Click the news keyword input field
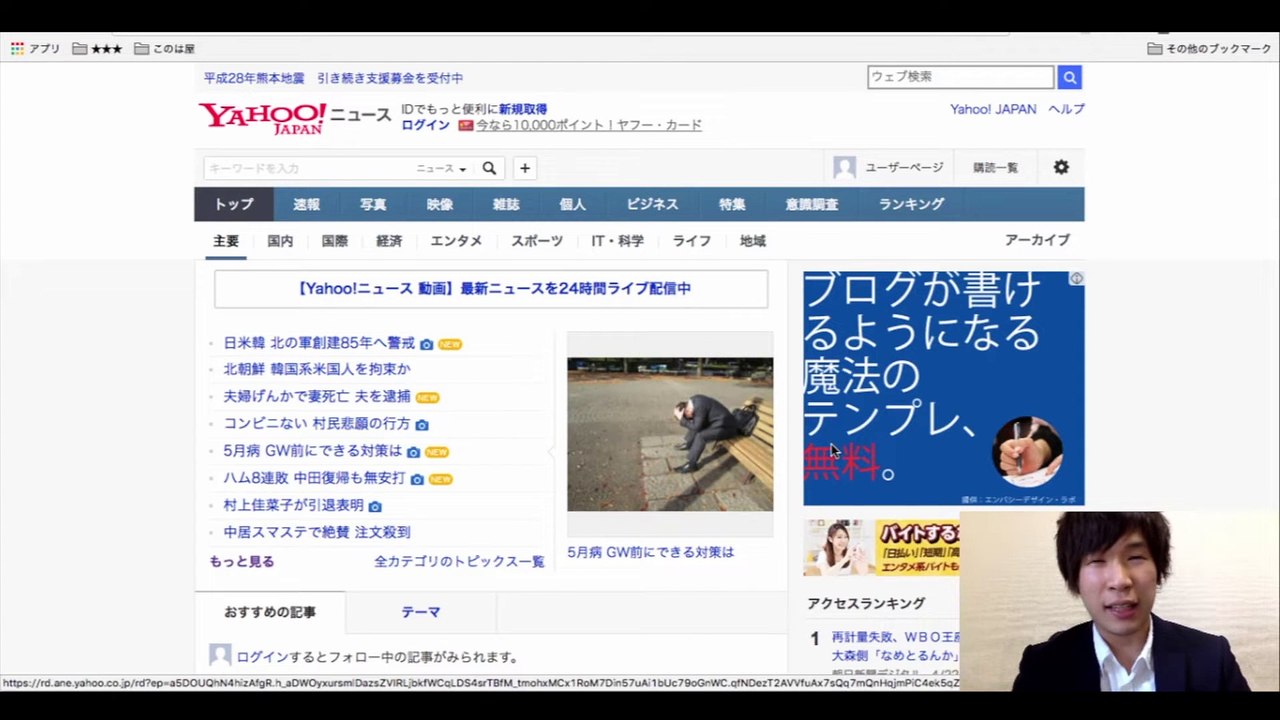Image resolution: width=1280 pixels, height=720 pixels. click(x=308, y=168)
